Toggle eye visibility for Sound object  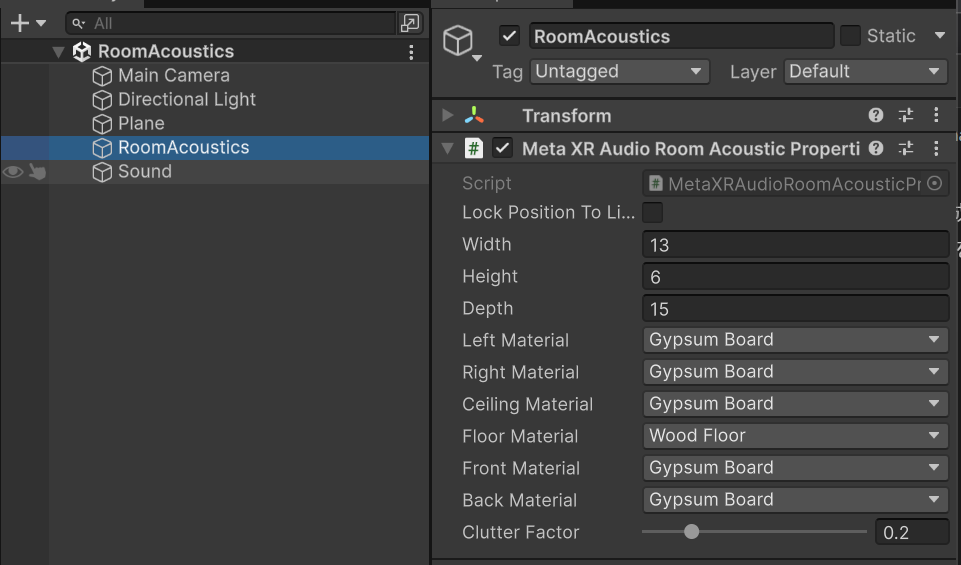[13, 172]
